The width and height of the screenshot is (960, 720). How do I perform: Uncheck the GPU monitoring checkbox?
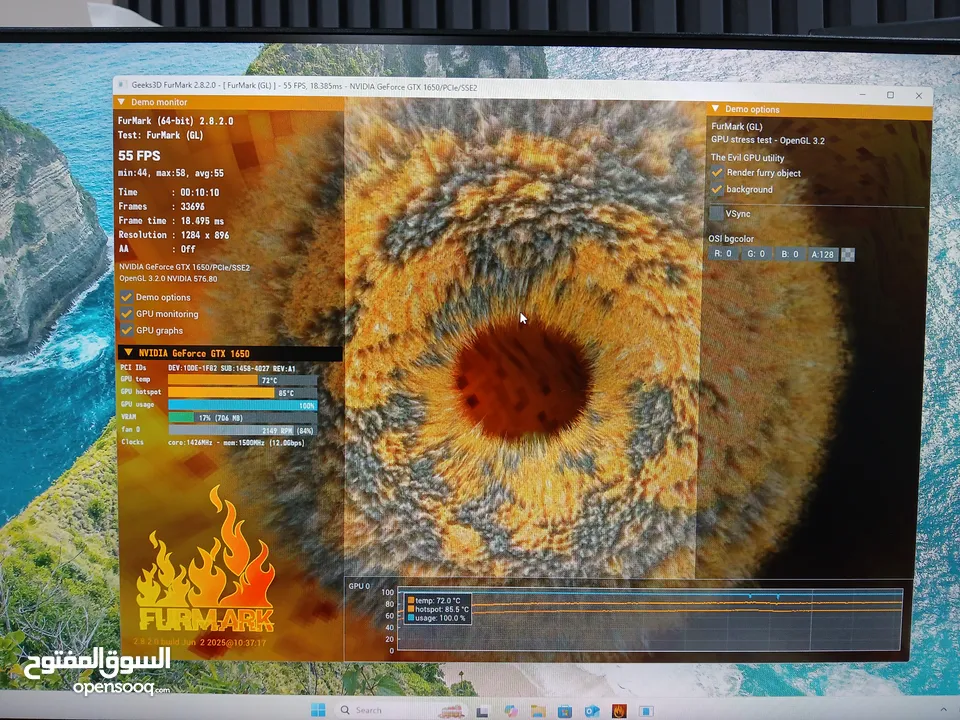127,313
